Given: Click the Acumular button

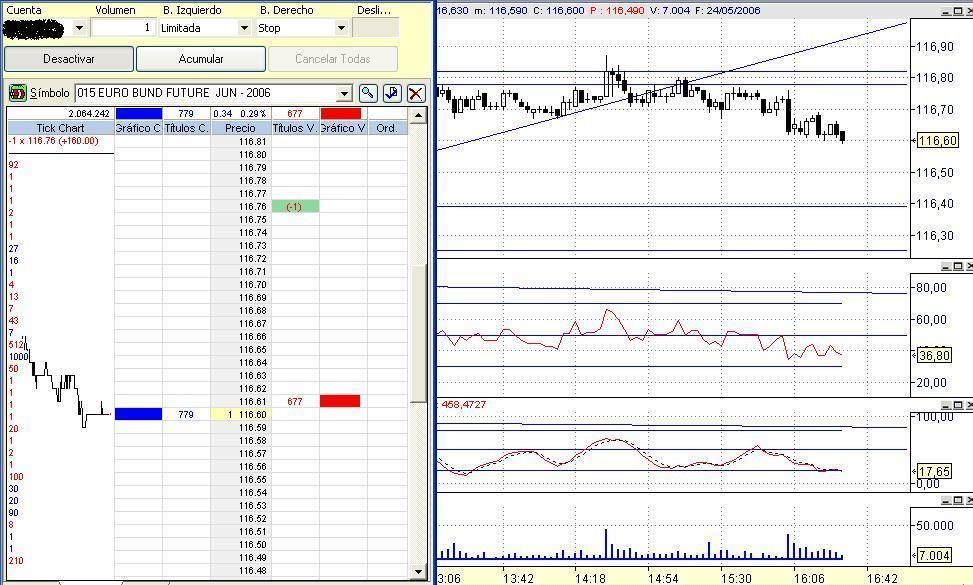Looking at the screenshot, I should [201, 59].
